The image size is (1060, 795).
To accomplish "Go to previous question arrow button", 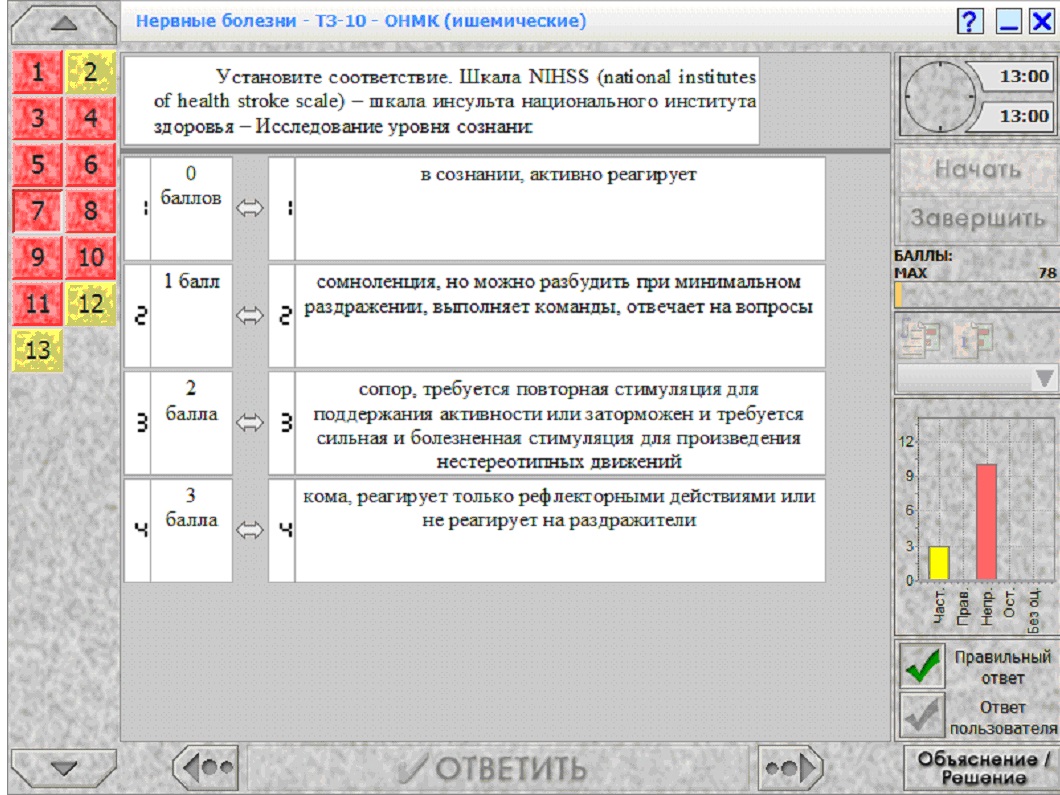I will (x=206, y=767).
